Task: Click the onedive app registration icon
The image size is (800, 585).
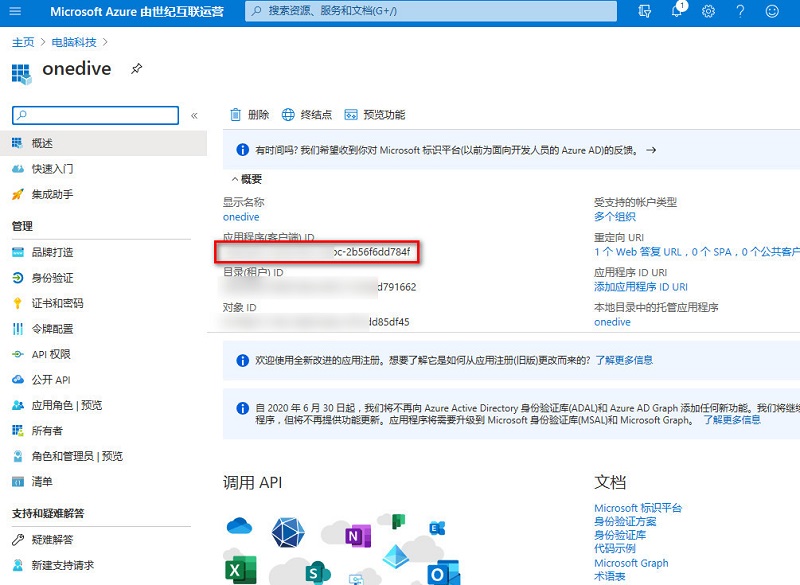Action: point(21,73)
